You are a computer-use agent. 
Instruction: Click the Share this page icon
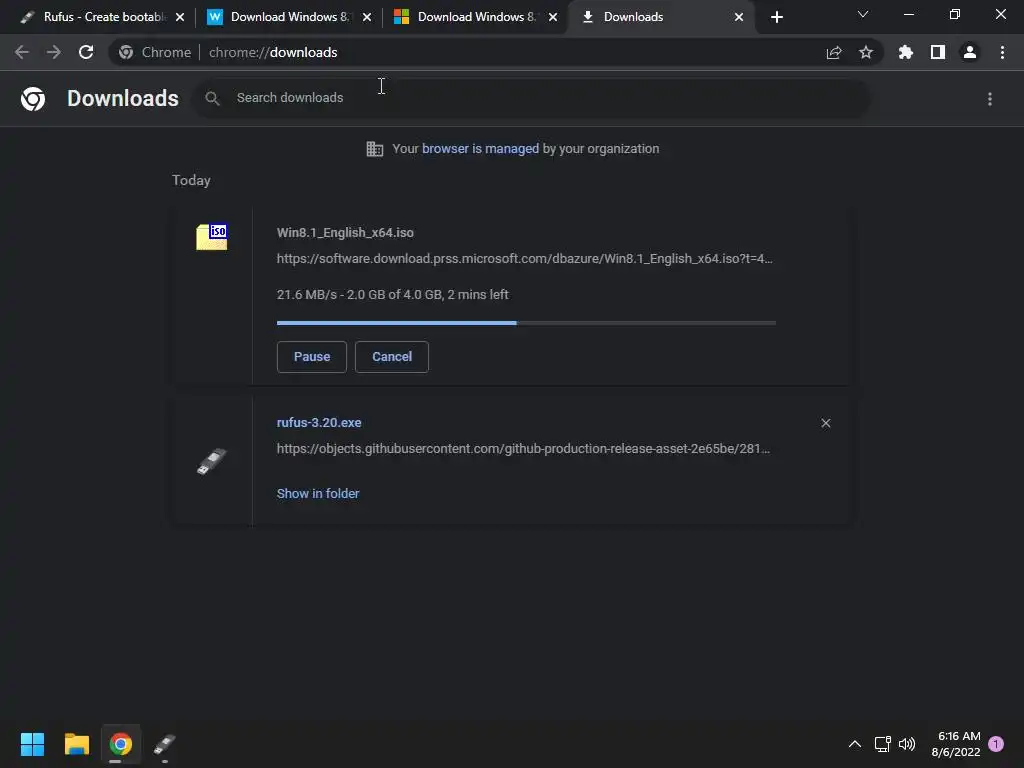834,52
